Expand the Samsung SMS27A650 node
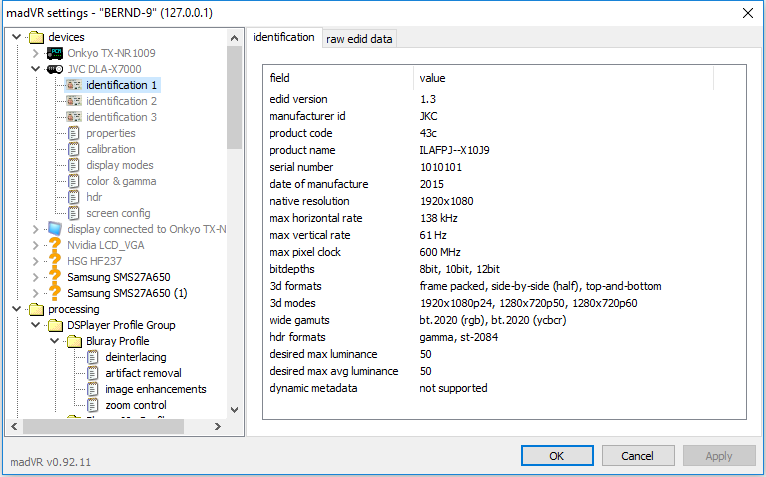This screenshot has width=766, height=477. click(35, 277)
